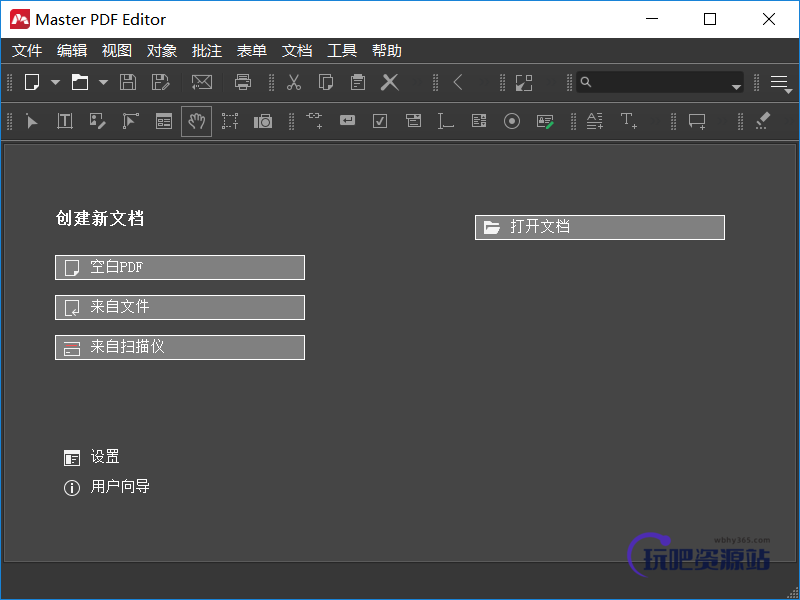The image size is (800, 600).
Task: Open the 批注 menu
Action: tap(207, 51)
